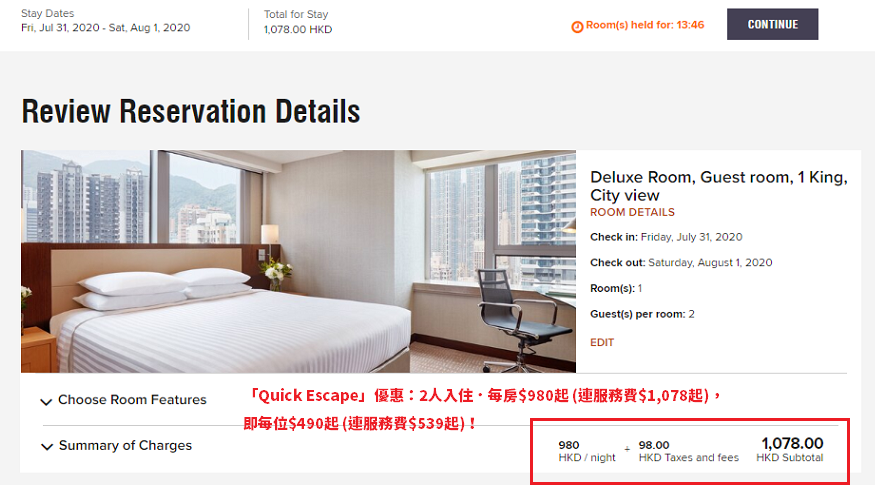Viewport: 880px width, 487px height.
Task: Click the Choose Room Features label
Action: tap(132, 399)
